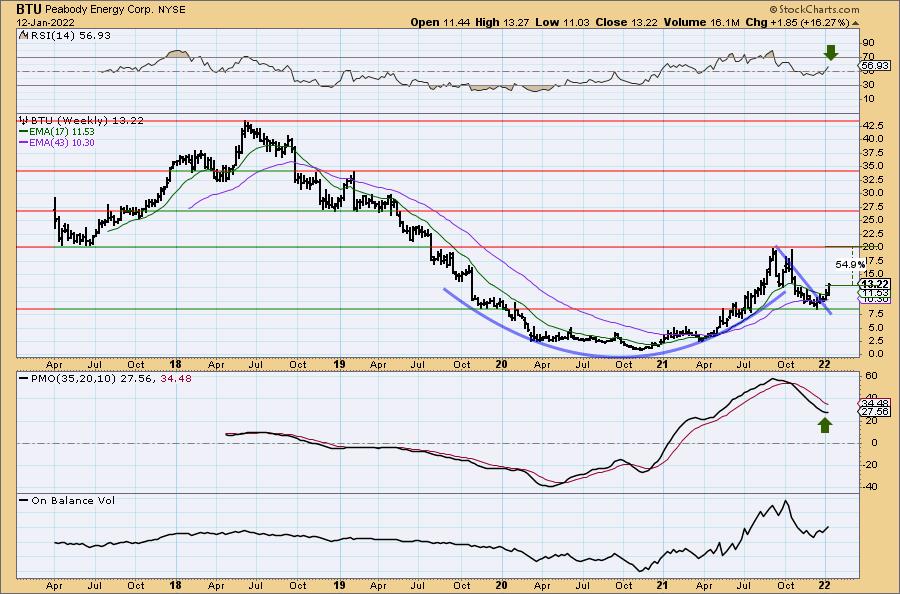The width and height of the screenshot is (900, 594).
Task: Click the 20 year label at the very bottom axis
Action: [x=501, y=585]
